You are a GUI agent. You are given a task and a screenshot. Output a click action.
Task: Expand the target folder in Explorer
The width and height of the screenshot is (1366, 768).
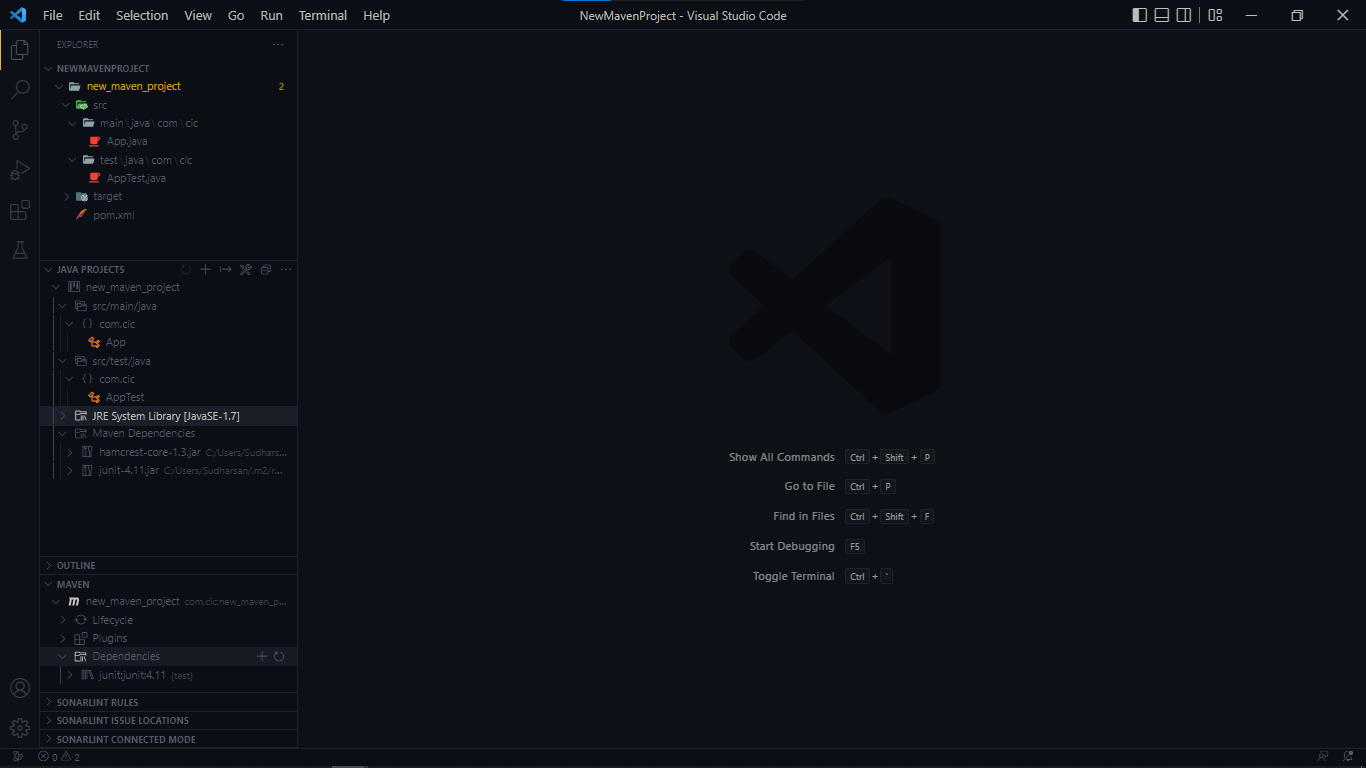click(x=68, y=197)
